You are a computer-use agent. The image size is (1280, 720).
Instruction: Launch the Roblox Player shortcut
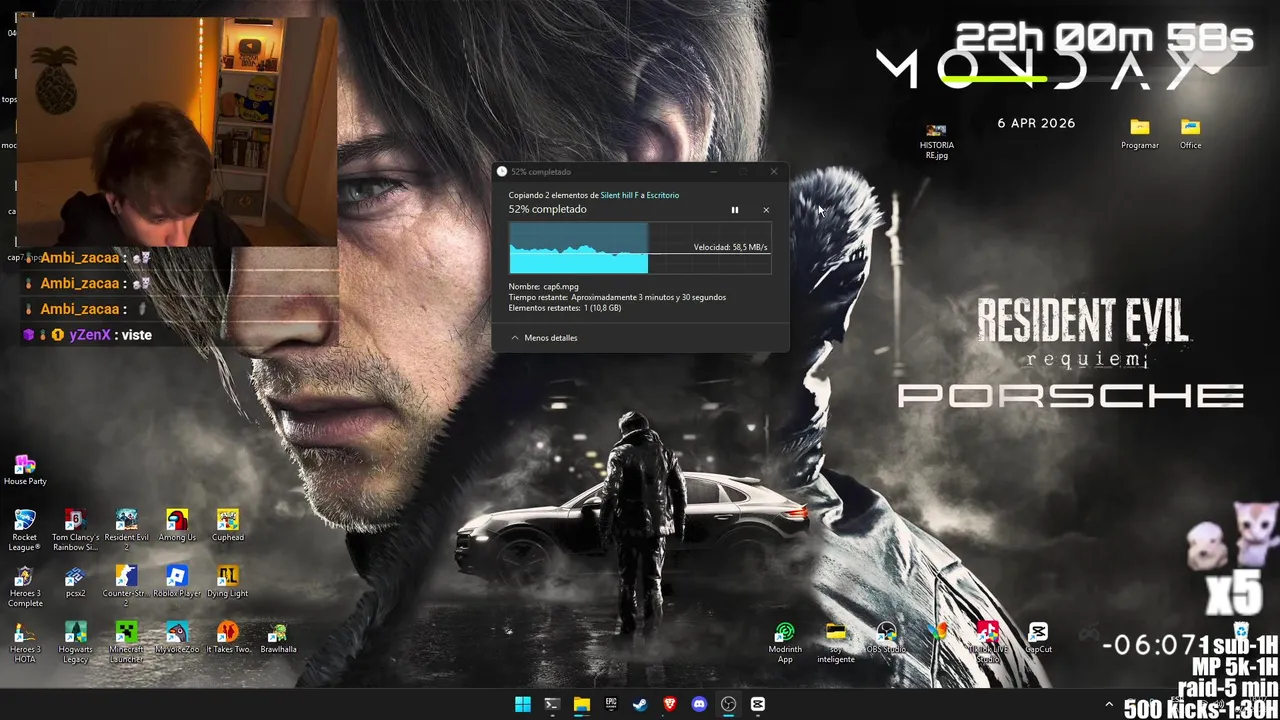coord(177,582)
